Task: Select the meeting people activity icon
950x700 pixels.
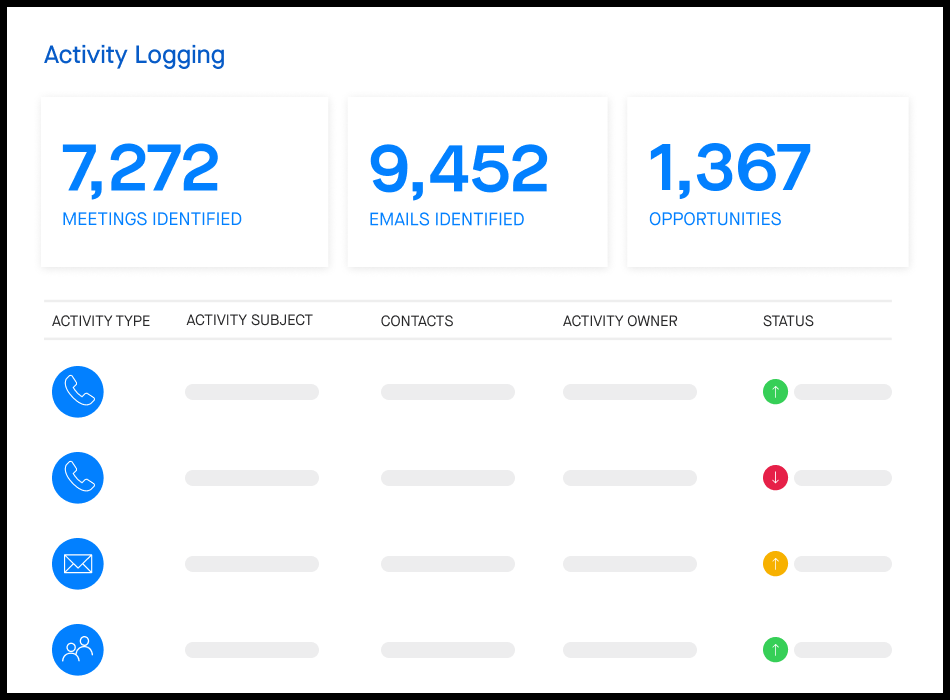Action: pyautogui.click(x=78, y=650)
